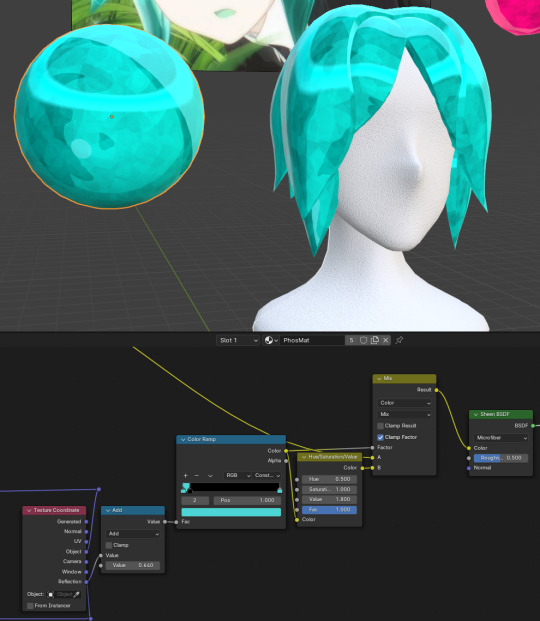Screen dimensions: 540x621
Task: Add a color stop with plus in Color Ramp
Action: pyautogui.click(x=185, y=475)
